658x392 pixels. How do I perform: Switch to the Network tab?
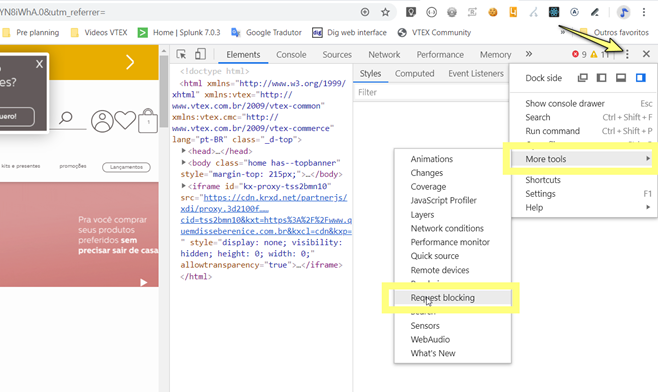point(384,55)
